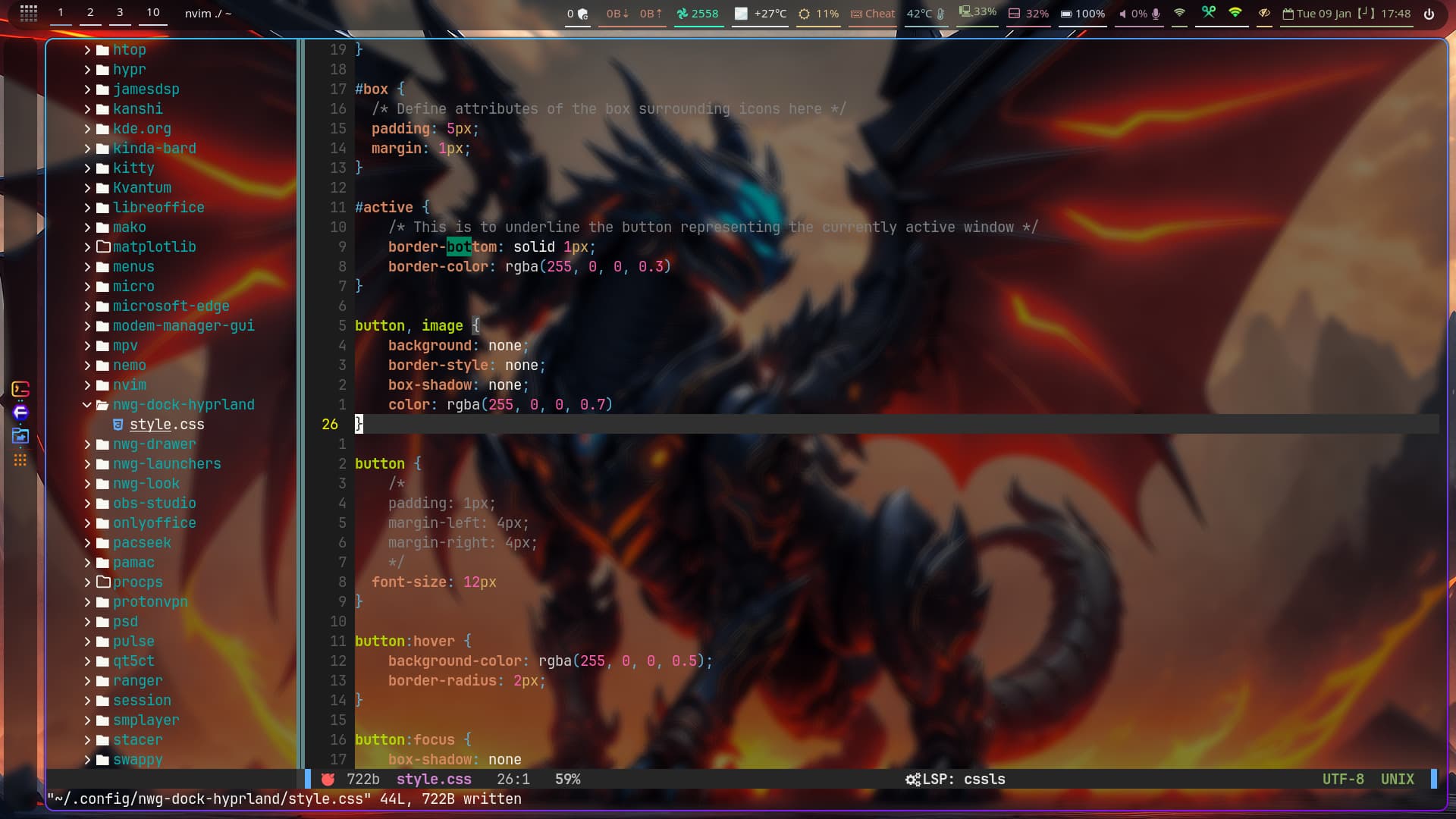Open the terminal icon in the dock

(20, 390)
